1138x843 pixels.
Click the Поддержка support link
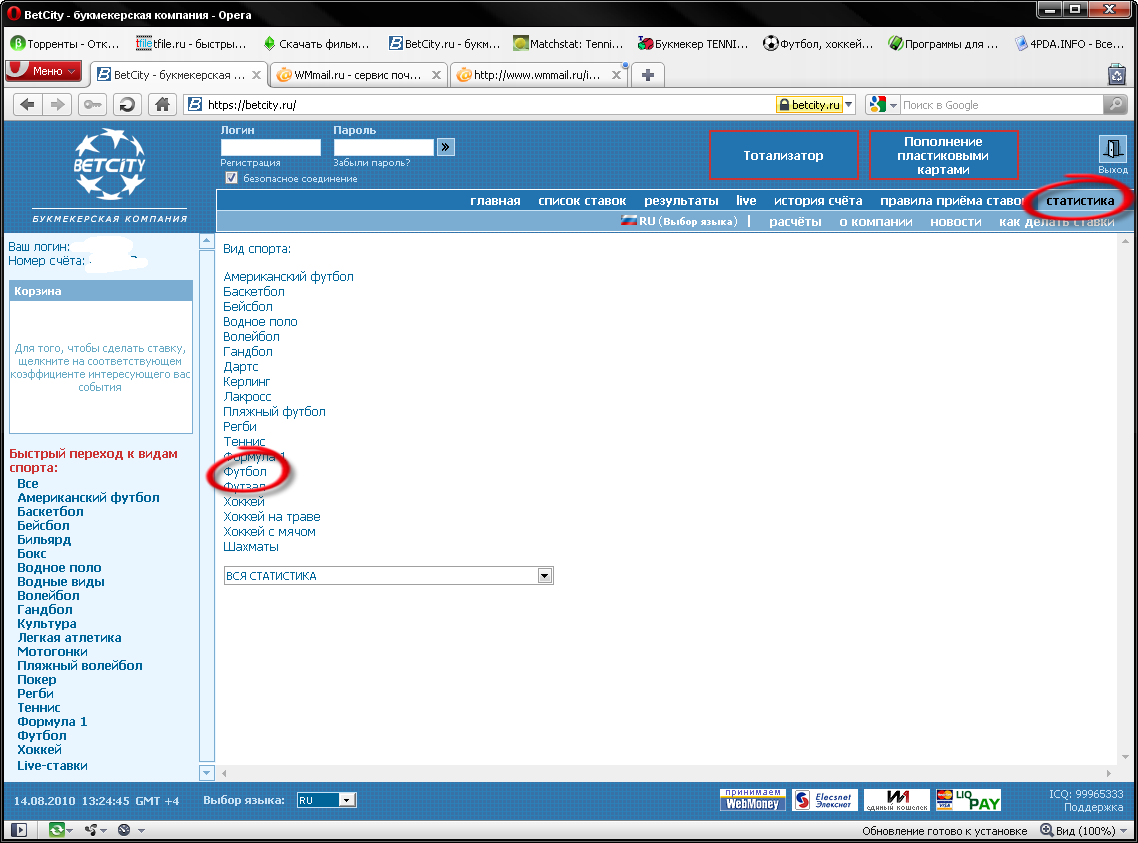coord(1093,807)
